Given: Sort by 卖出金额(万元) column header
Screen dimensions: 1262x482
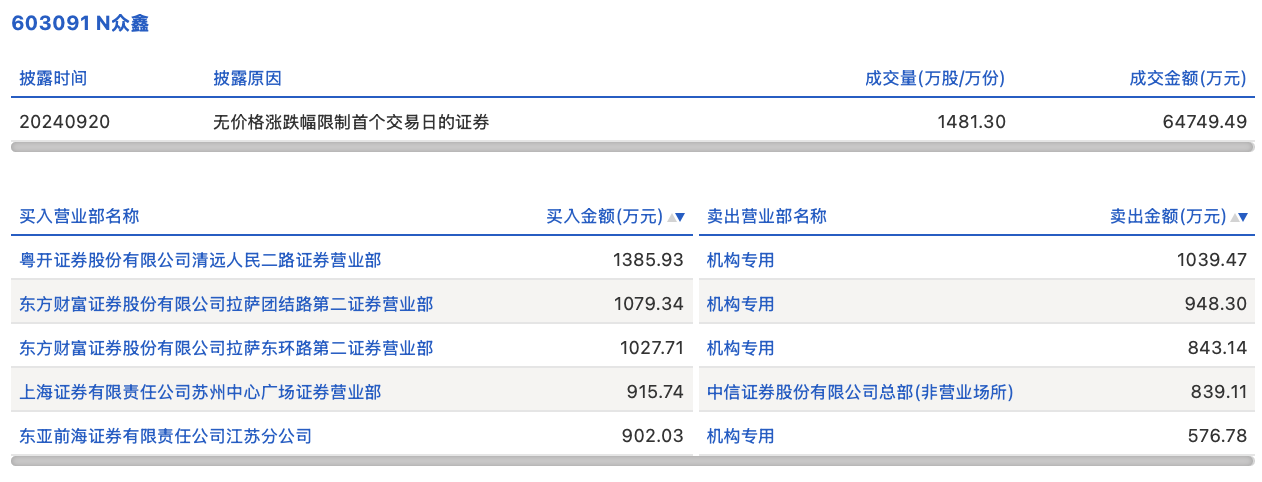Looking at the screenshot, I should tap(1168, 216).
